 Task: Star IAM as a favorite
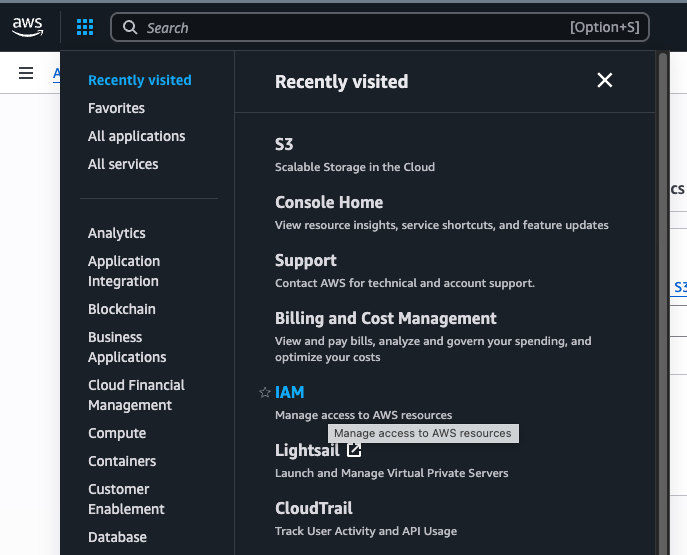pyautogui.click(x=265, y=393)
